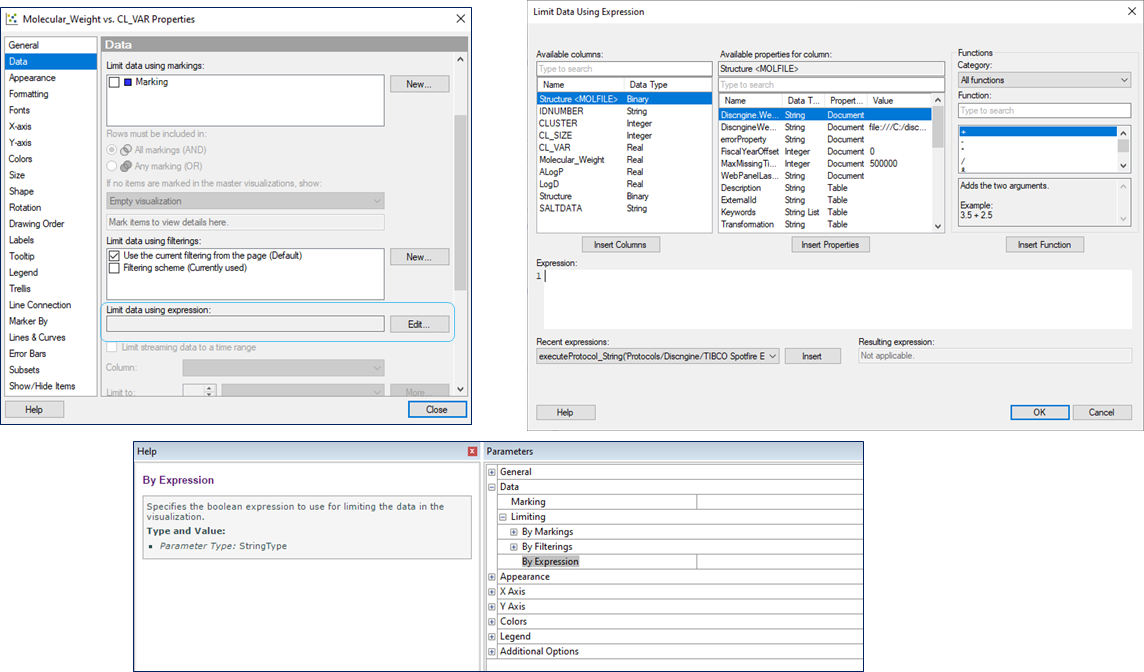
Task: Click scroll down arrow of function list
Action: [x=1124, y=166]
